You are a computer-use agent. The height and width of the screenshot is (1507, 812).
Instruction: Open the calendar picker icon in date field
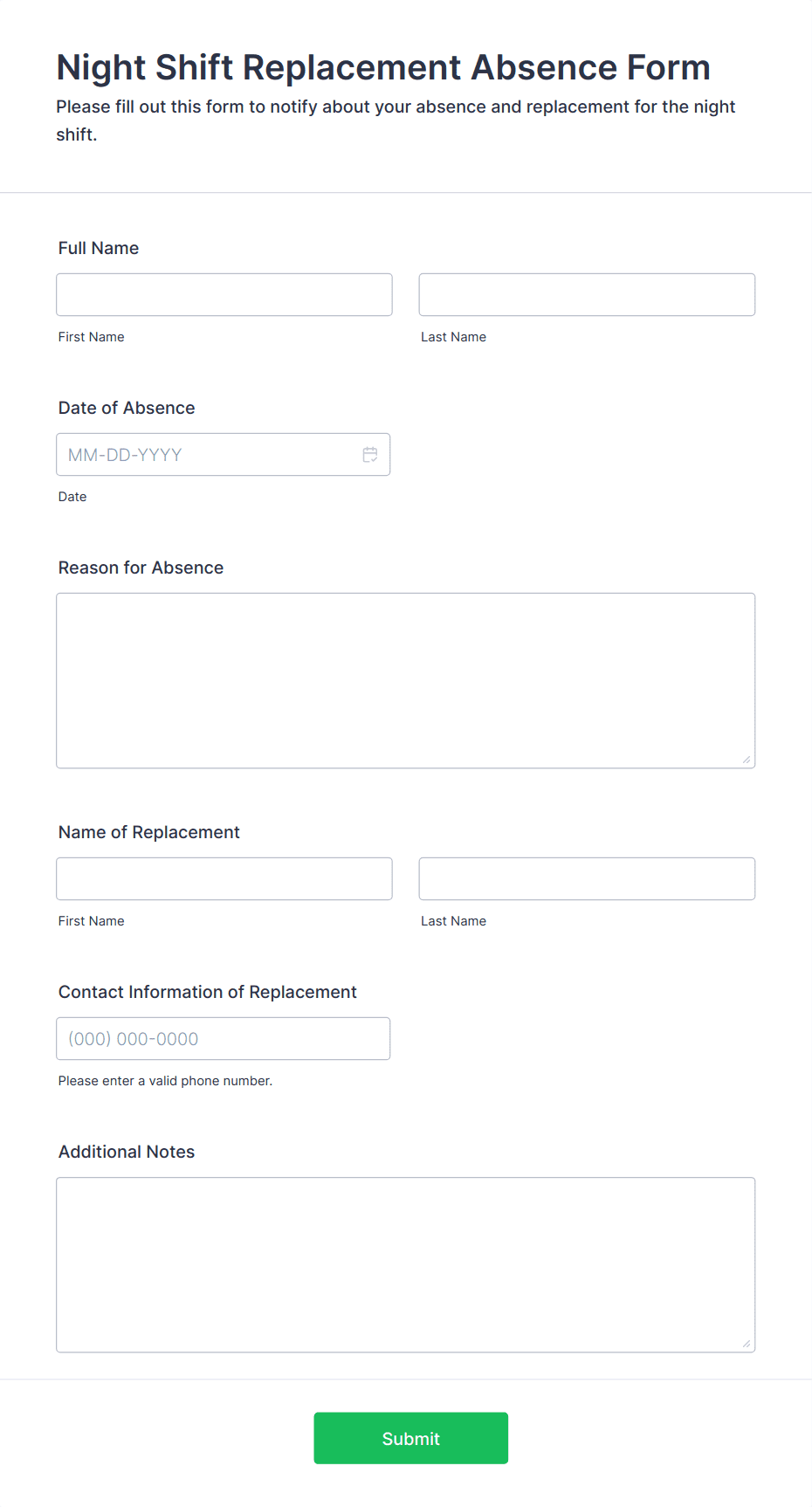(x=370, y=455)
